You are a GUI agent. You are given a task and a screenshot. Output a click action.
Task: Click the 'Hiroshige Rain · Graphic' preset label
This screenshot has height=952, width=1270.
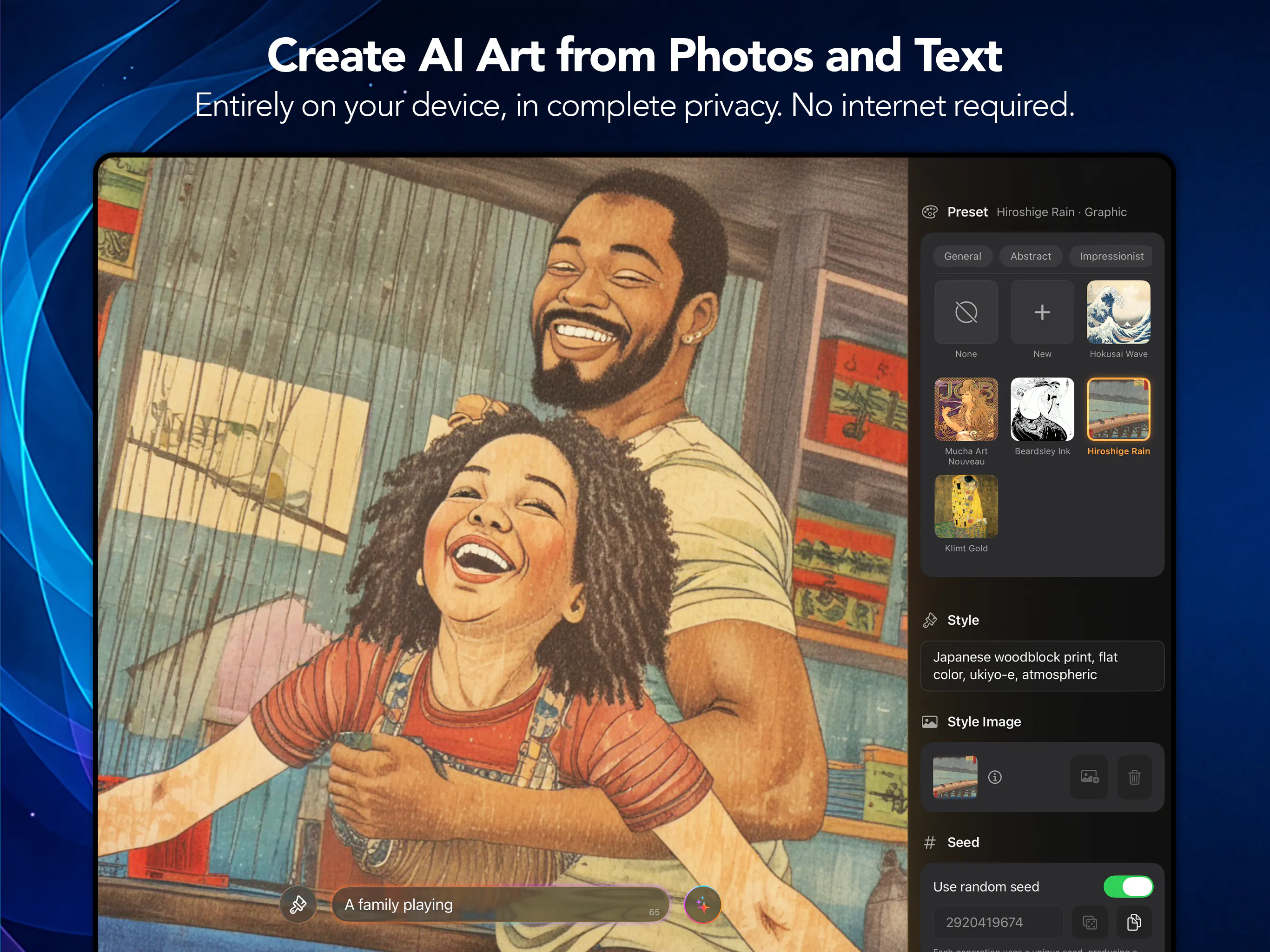[1062, 212]
